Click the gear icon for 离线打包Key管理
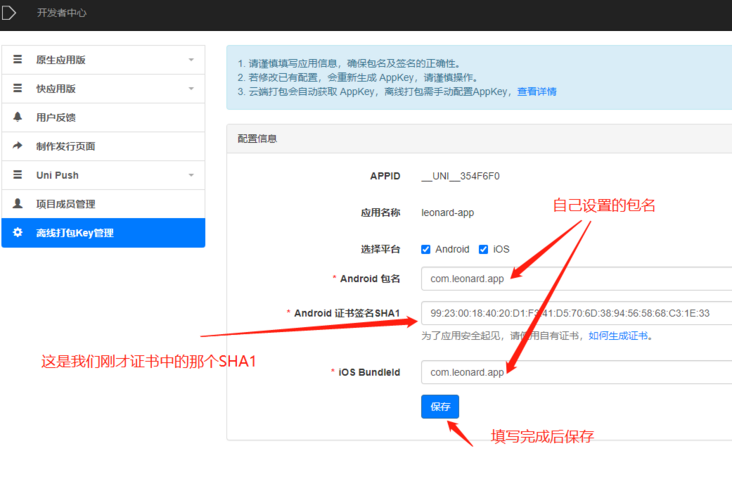This screenshot has height=477, width=732. point(18,232)
